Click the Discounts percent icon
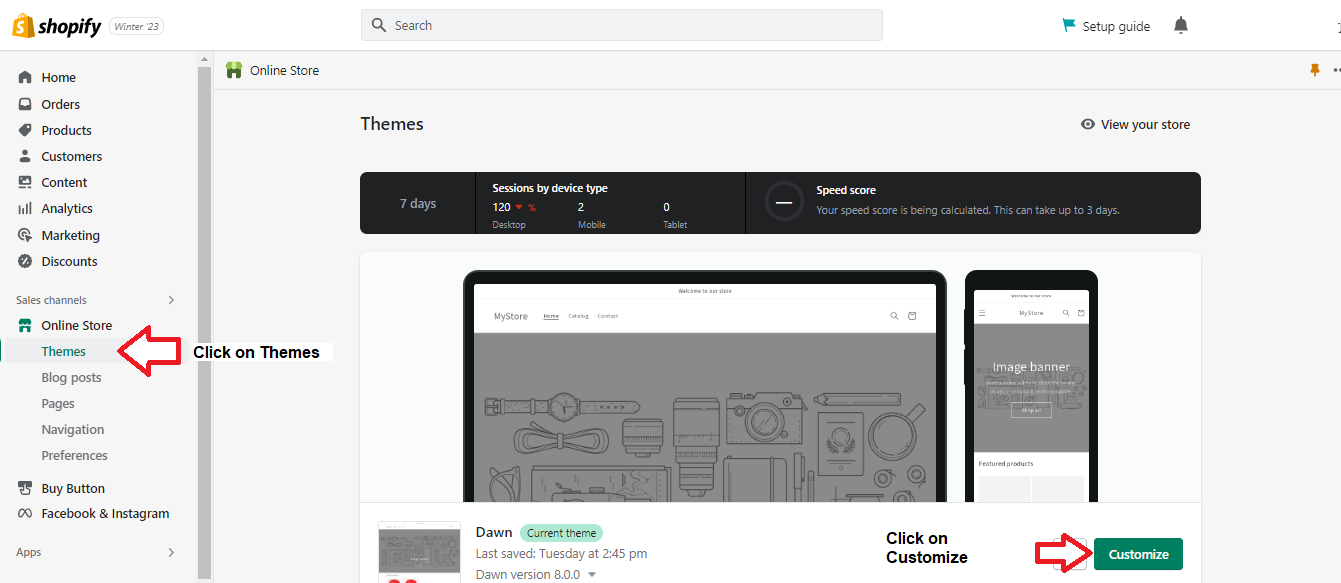The image size is (1341, 583). (x=25, y=261)
